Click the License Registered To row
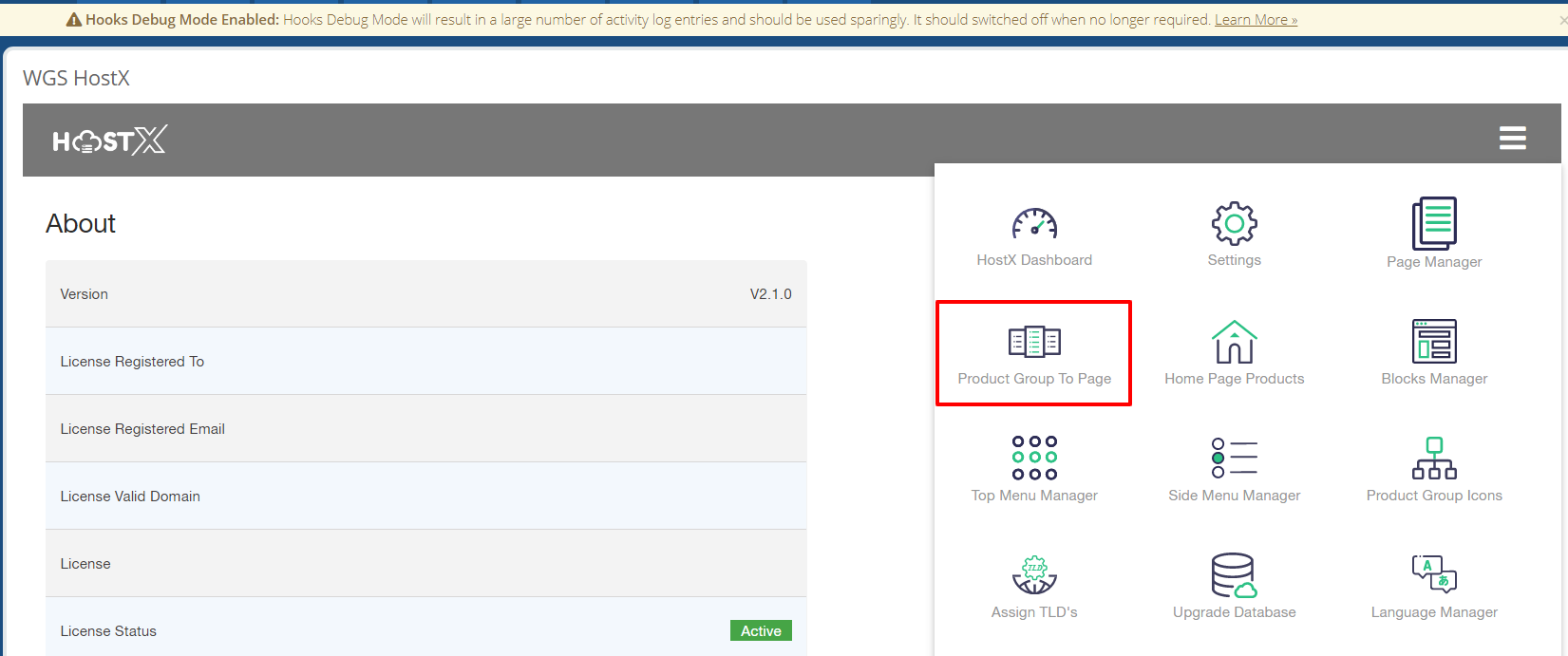Screen dimensions: 1568x656 tap(426, 361)
